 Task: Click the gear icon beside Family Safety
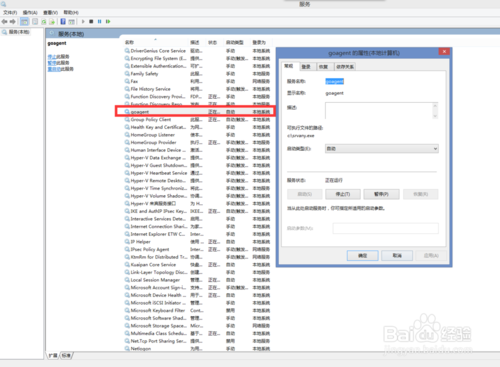tap(127, 74)
